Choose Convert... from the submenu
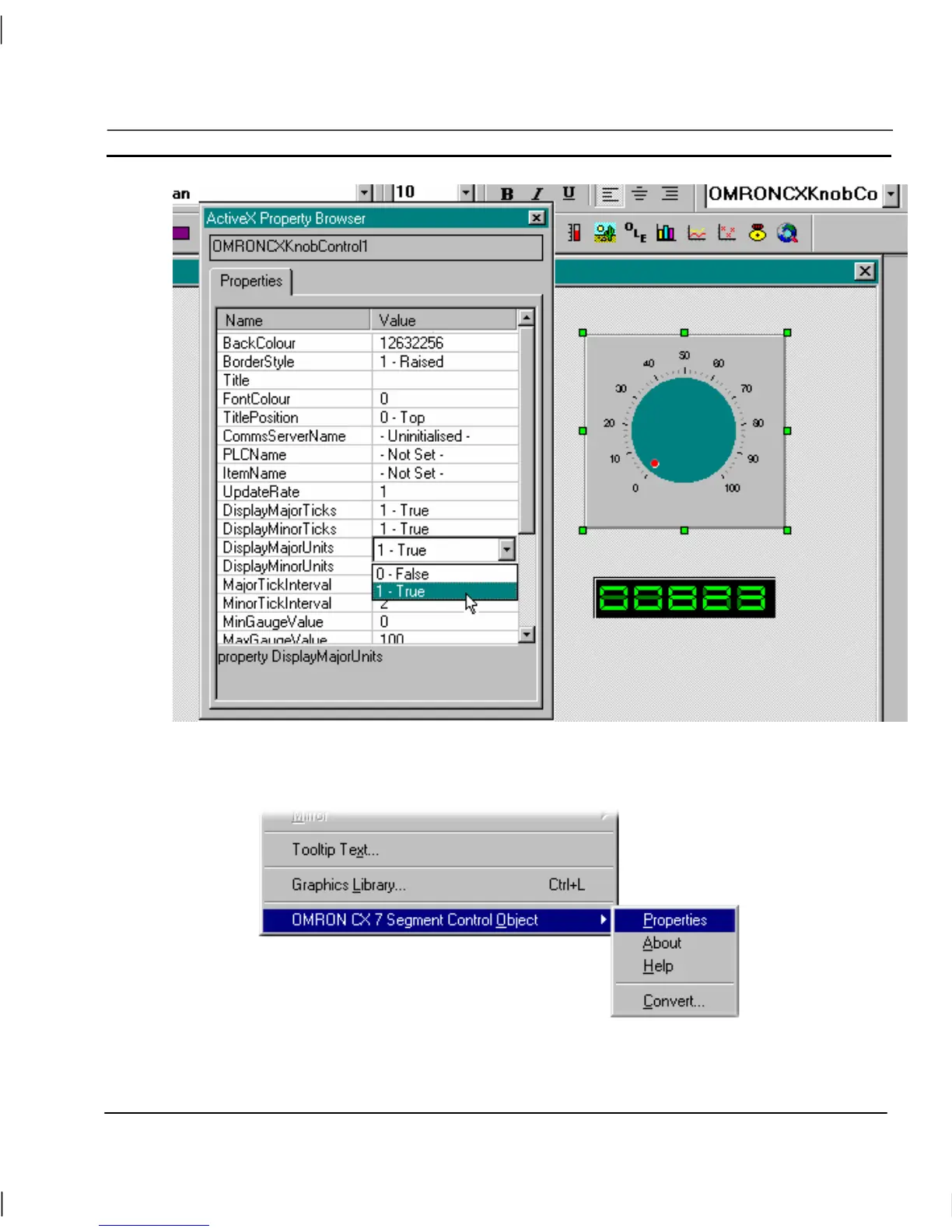This screenshot has width=952, height=1232. point(675,1002)
